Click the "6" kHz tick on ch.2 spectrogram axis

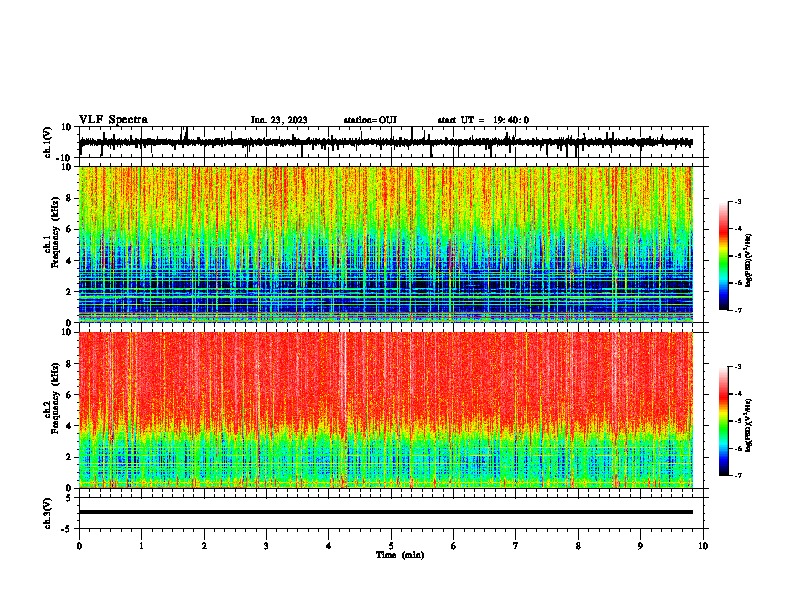click(x=69, y=395)
